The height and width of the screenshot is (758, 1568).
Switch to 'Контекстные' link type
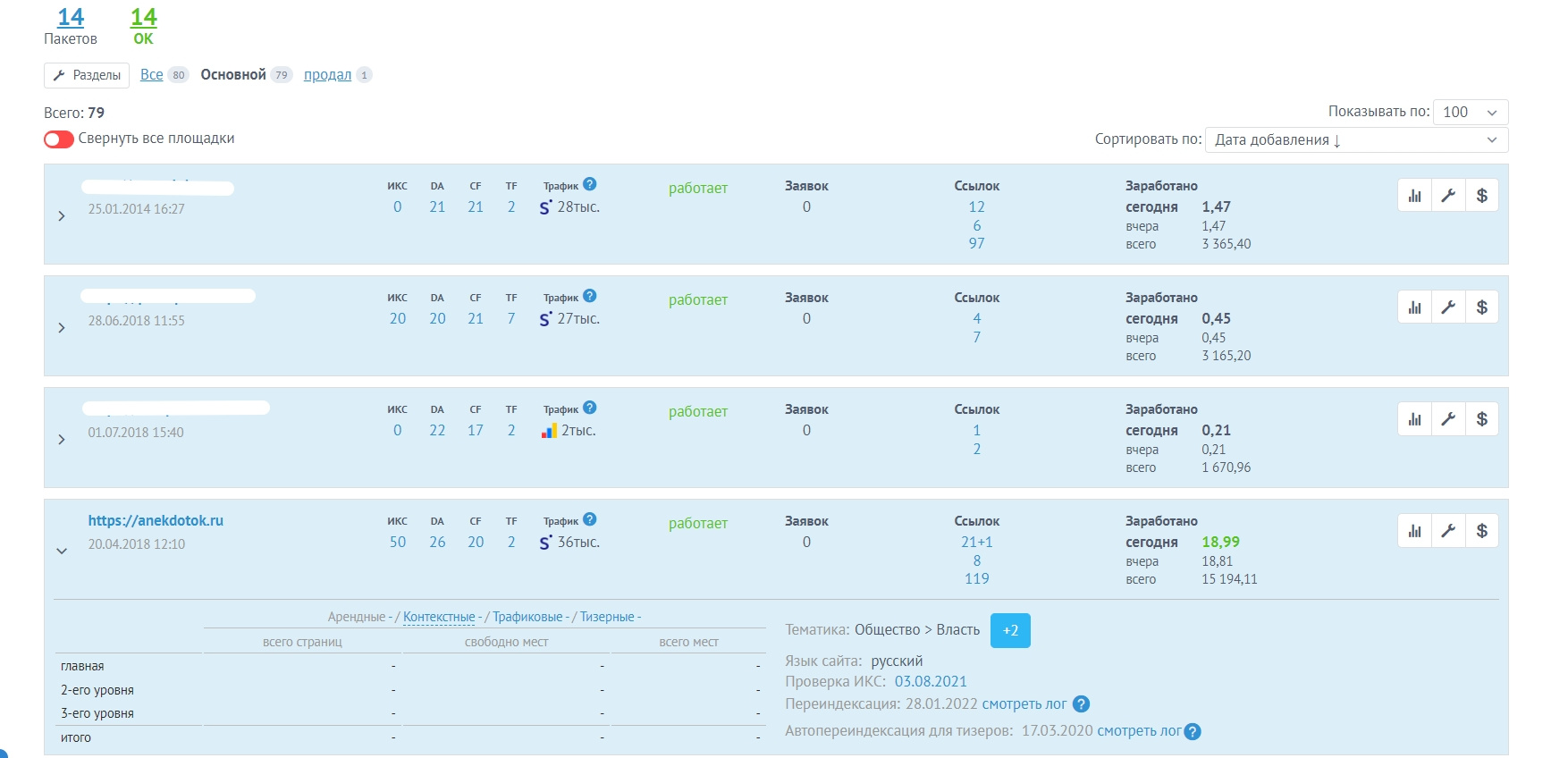point(439,617)
